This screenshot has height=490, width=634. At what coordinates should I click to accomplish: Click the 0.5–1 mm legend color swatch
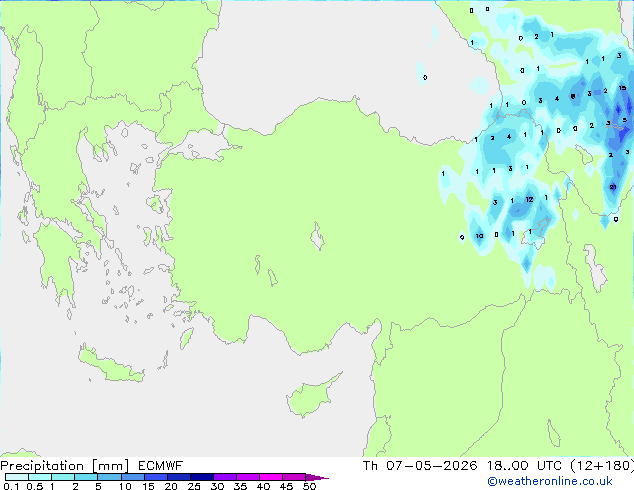click(40, 477)
